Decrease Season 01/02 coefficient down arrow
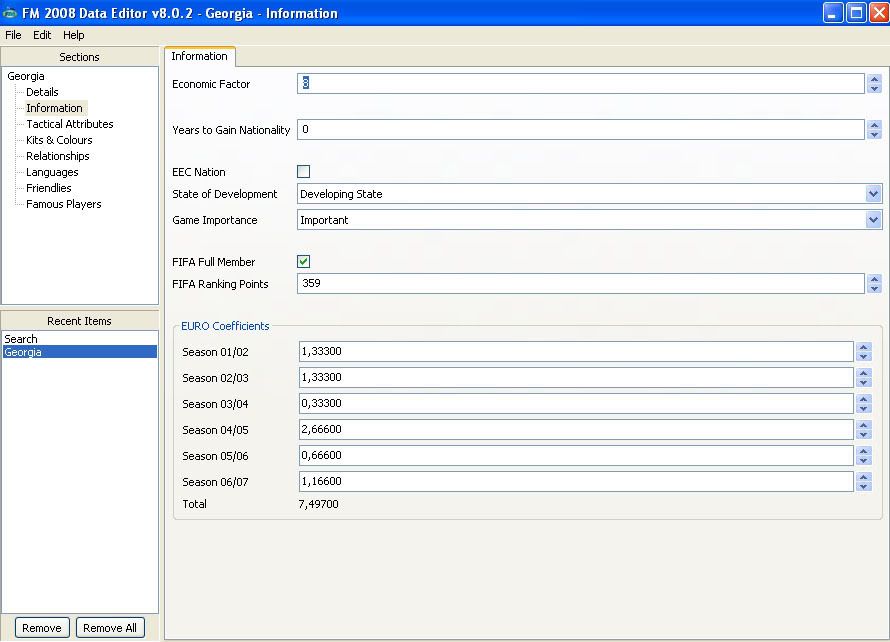The height and width of the screenshot is (642, 890). pos(863,356)
